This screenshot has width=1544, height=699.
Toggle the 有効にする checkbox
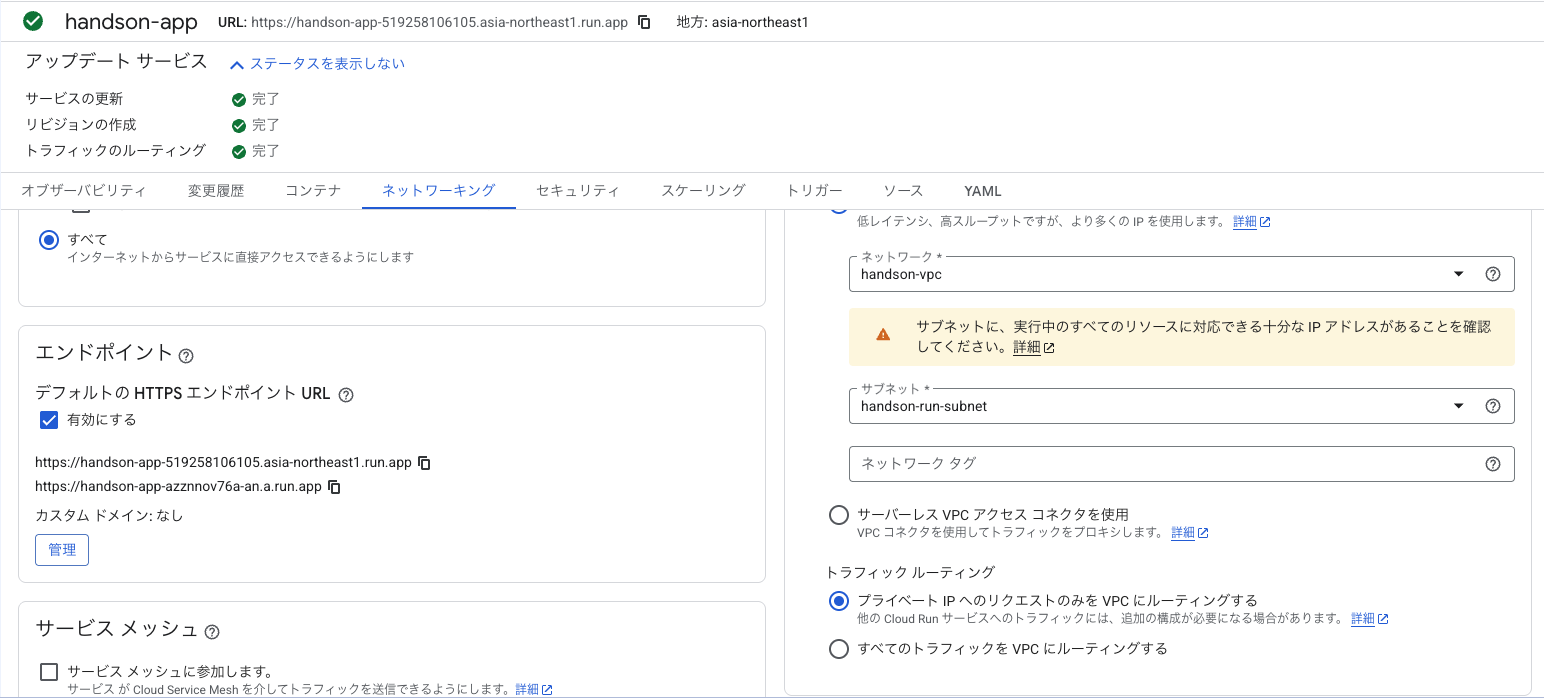48,420
